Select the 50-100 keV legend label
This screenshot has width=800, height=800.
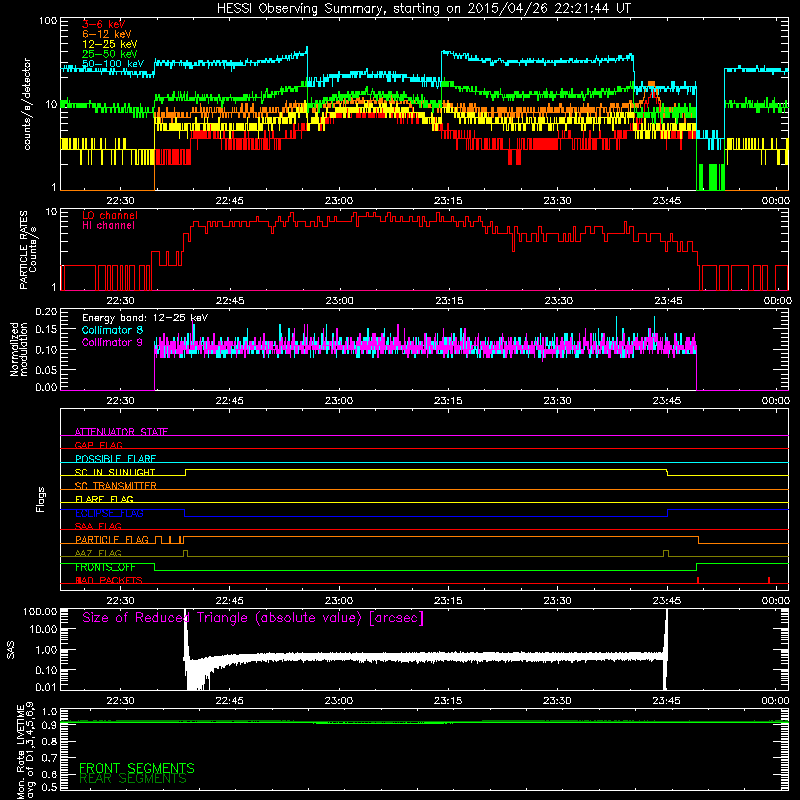(x=113, y=64)
